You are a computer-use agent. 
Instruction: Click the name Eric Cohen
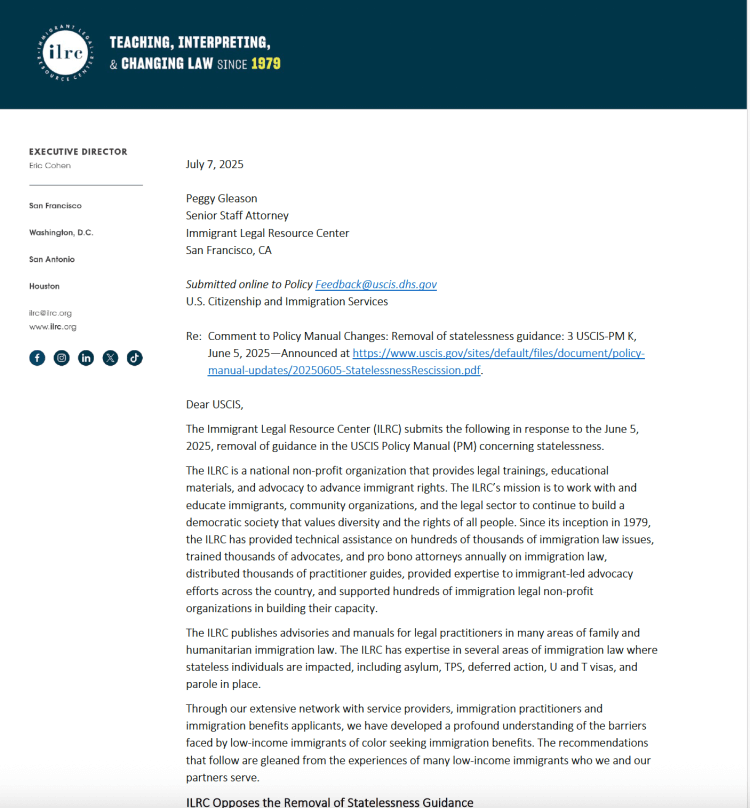click(x=50, y=166)
